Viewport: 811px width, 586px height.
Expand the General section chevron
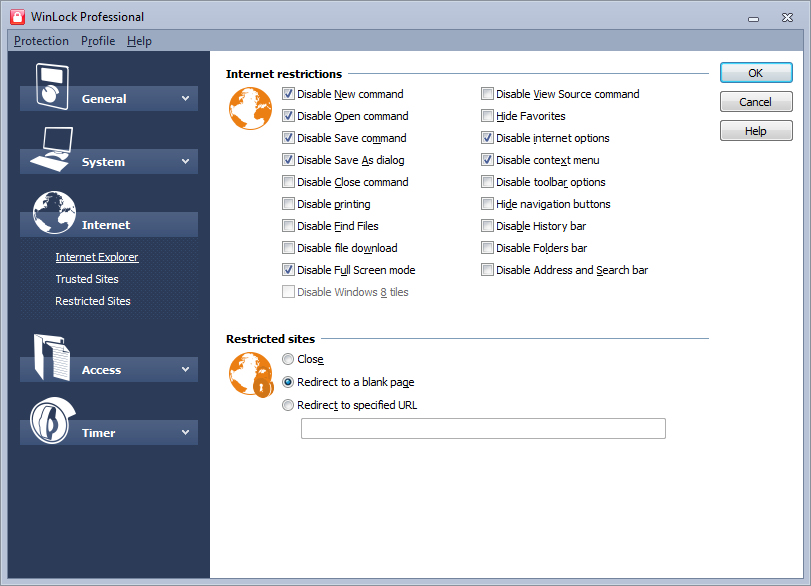click(x=185, y=98)
